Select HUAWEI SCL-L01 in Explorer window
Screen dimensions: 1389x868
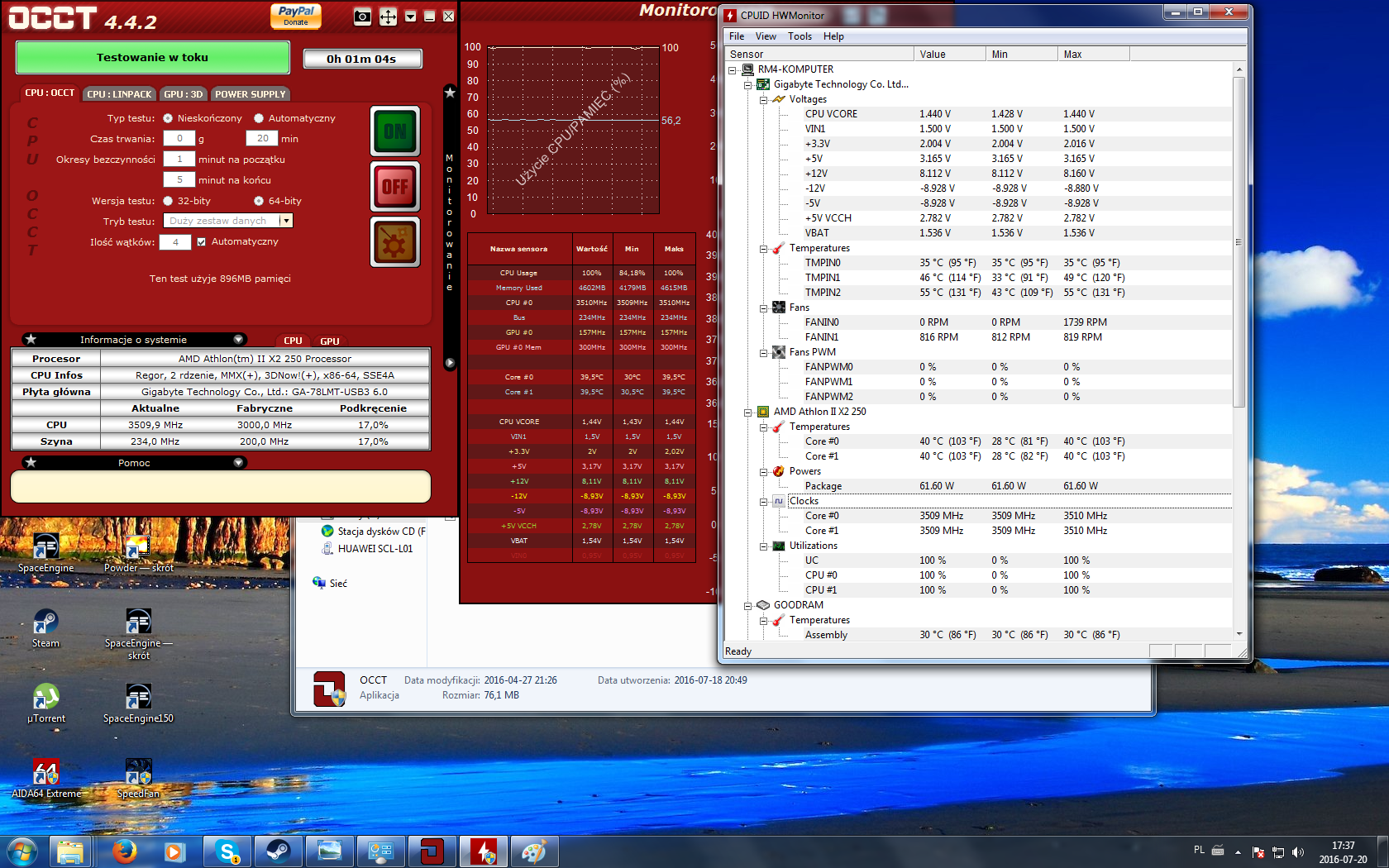pyautogui.click(x=367, y=548)
